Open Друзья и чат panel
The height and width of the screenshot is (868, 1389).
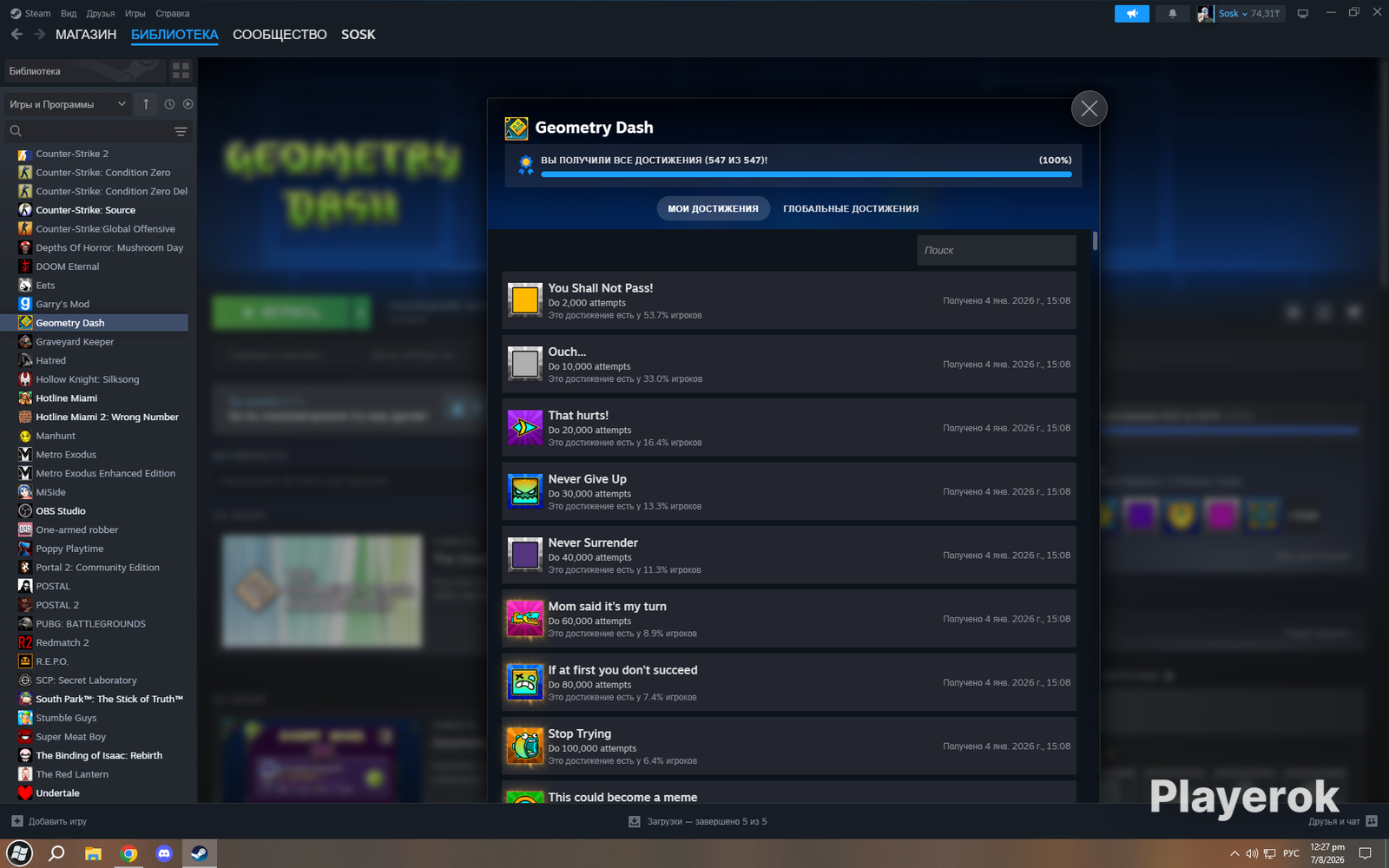pyautogui.click(x=1342, y=821)
